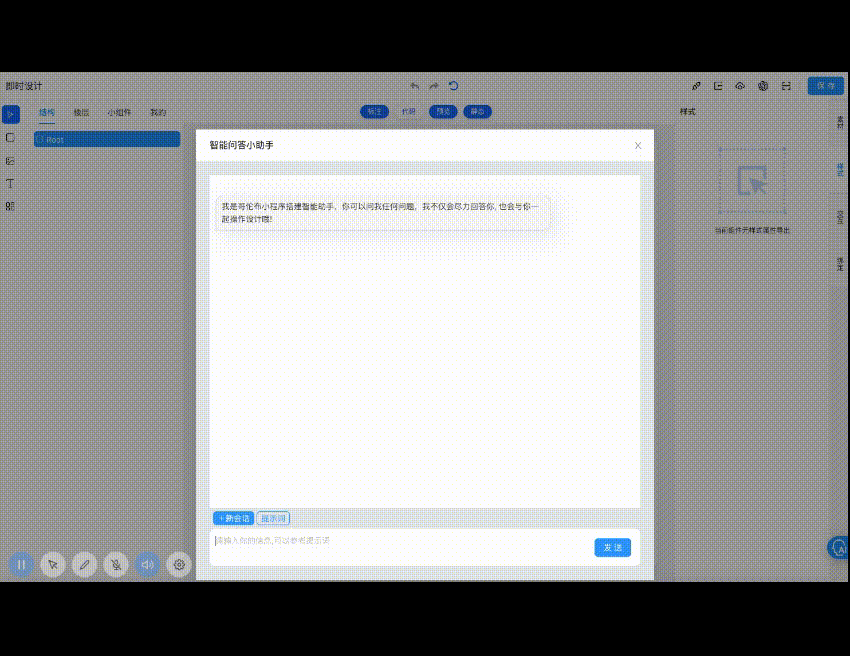Click the blue refresh icon in top toolbar
Screen dimensions: 850x656
pyautogui.click(x=454, y=86)
